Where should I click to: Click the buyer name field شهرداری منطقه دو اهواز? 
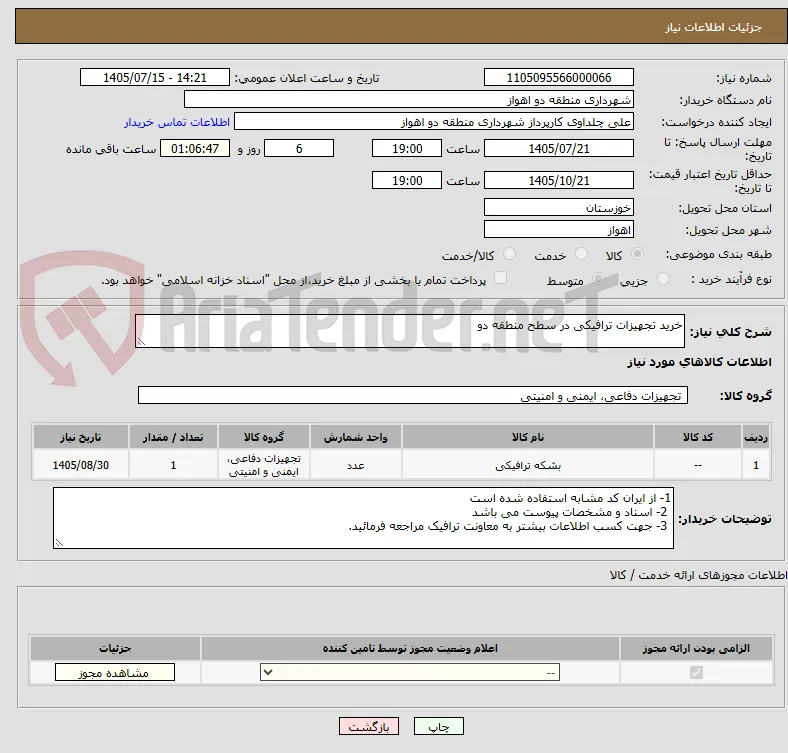(x=409, y=100)
